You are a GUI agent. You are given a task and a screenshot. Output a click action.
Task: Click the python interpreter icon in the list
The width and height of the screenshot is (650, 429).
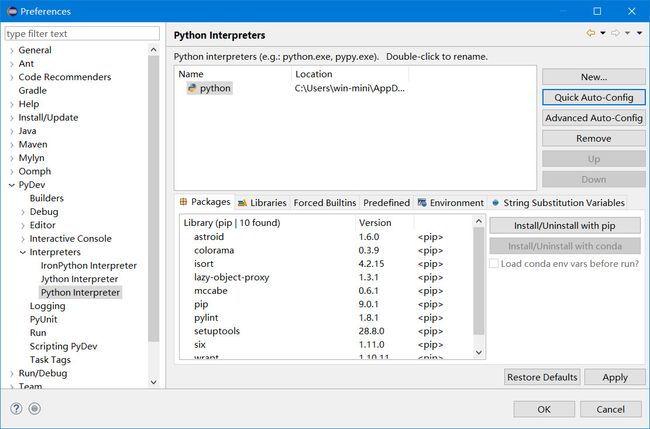pos(192,88)
